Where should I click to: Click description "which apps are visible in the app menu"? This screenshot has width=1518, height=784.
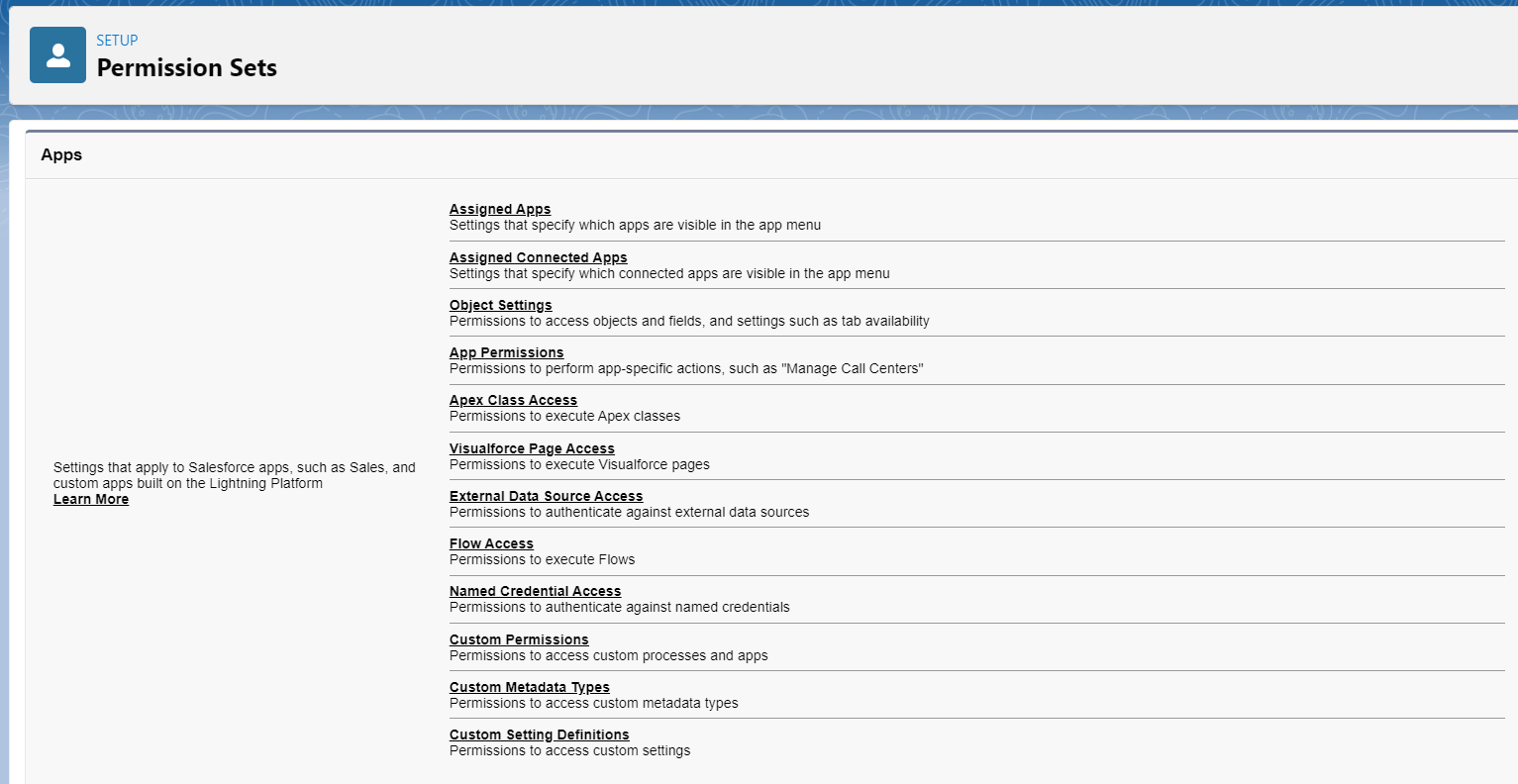coord(635,225)
